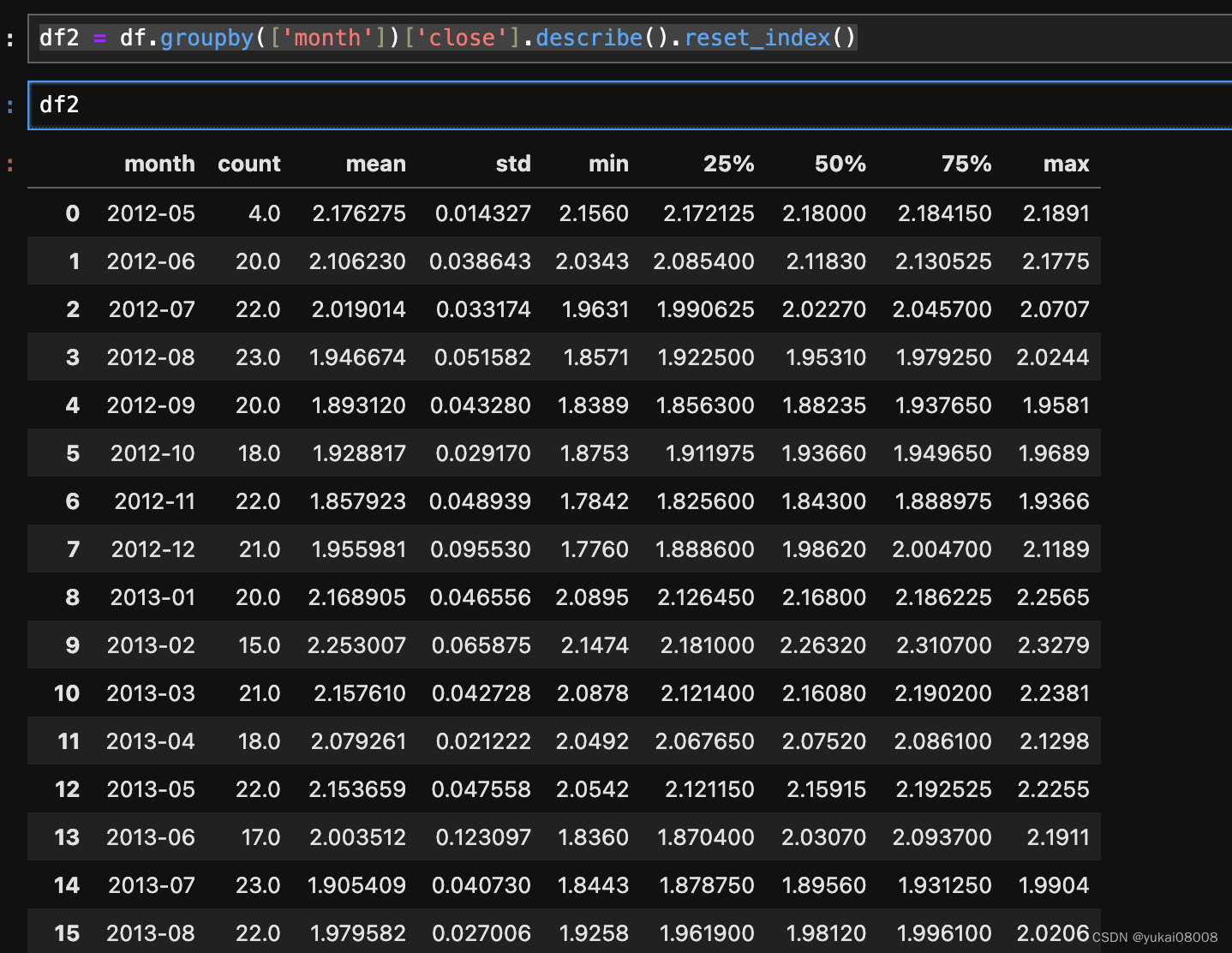Click row index 0

(x=73, y=213)
